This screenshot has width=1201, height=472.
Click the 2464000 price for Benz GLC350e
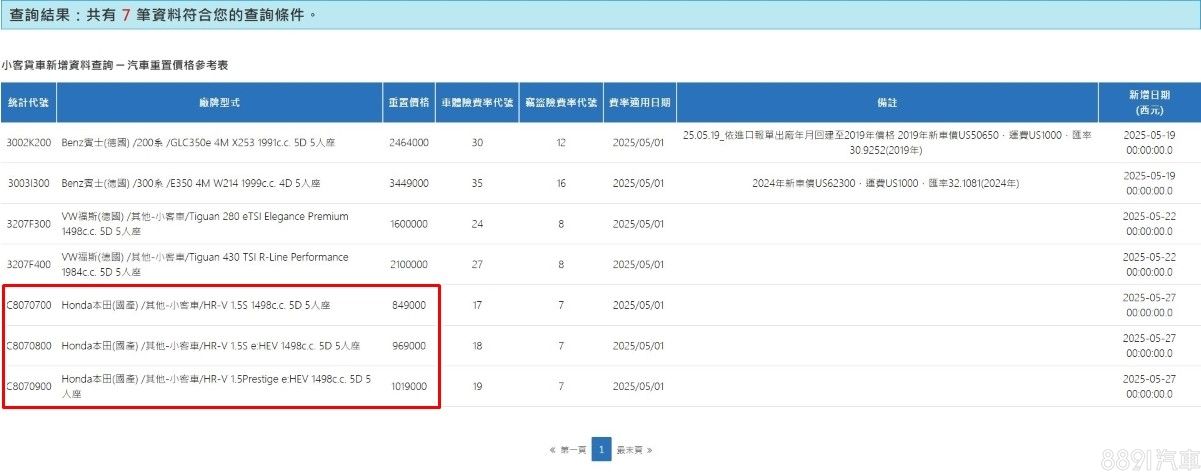408,143
